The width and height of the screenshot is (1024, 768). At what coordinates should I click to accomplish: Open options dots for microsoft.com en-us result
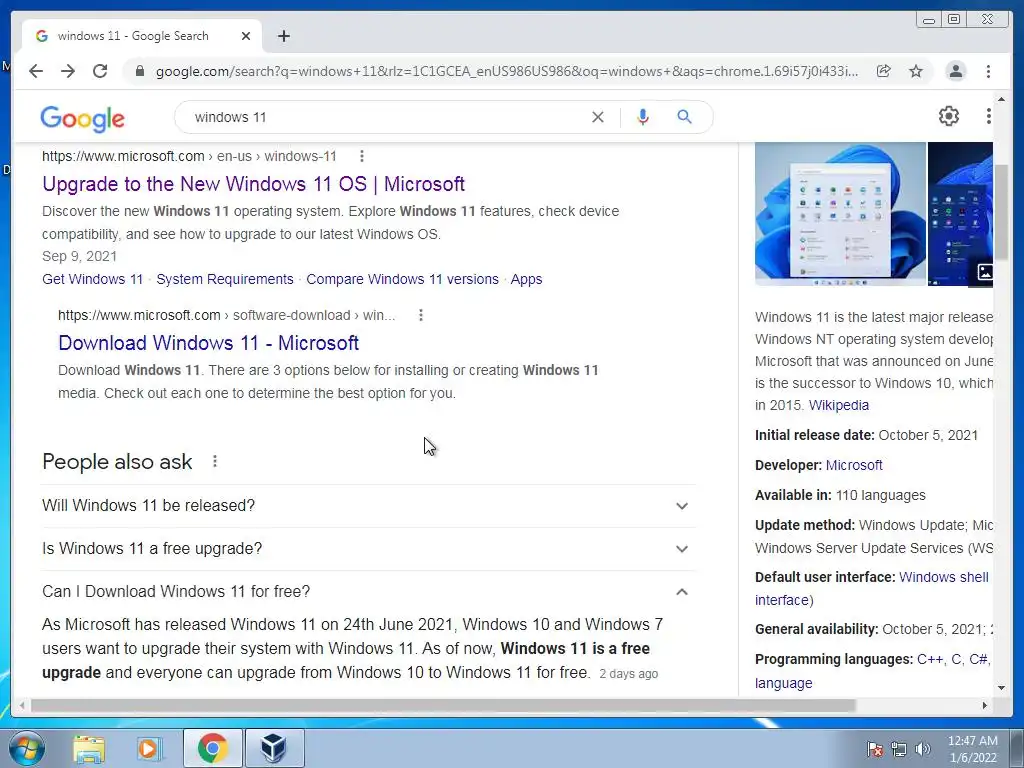tap(362, 156)
